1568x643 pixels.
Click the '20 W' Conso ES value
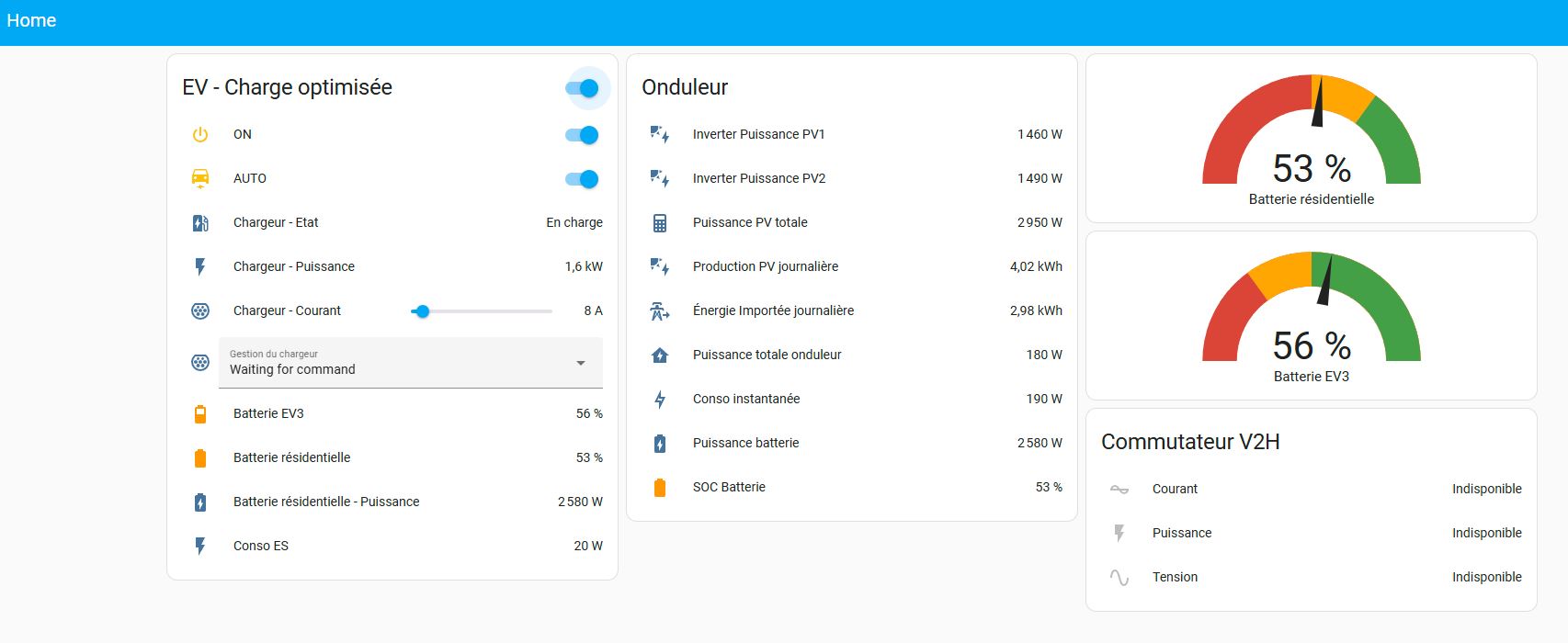(x=588, y=546)
